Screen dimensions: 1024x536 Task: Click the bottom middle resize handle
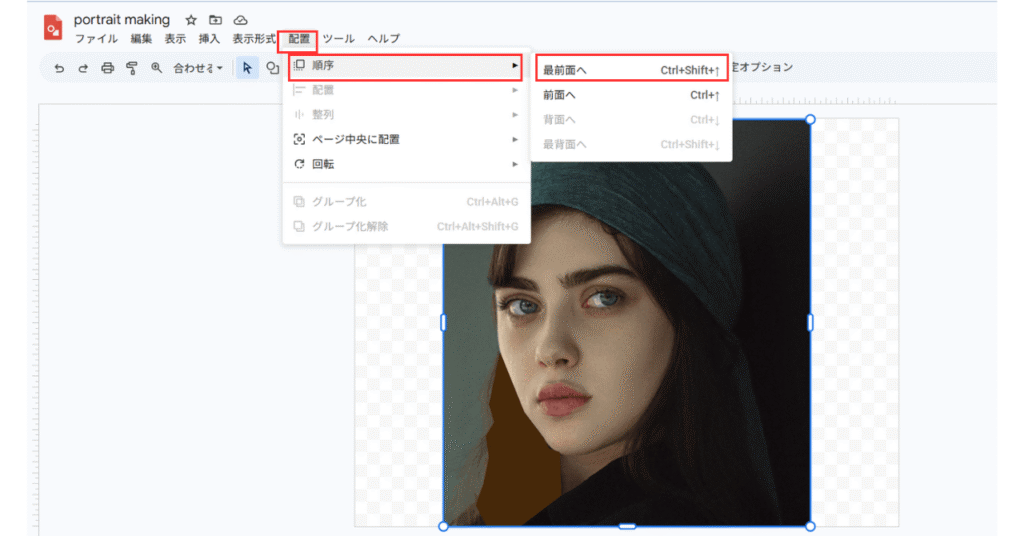(x=627, y=526)
